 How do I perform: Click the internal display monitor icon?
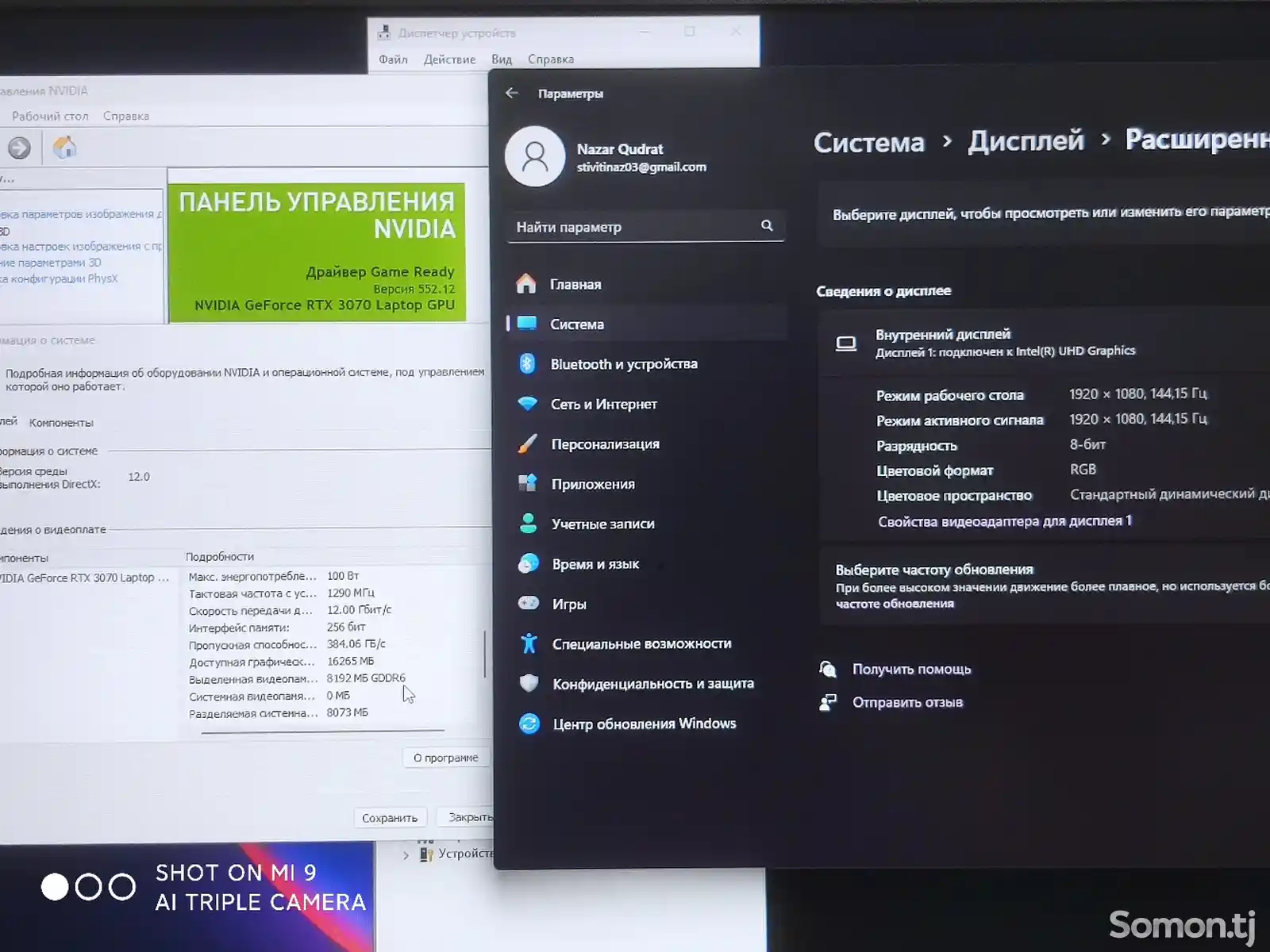click(x=846, y=343)
